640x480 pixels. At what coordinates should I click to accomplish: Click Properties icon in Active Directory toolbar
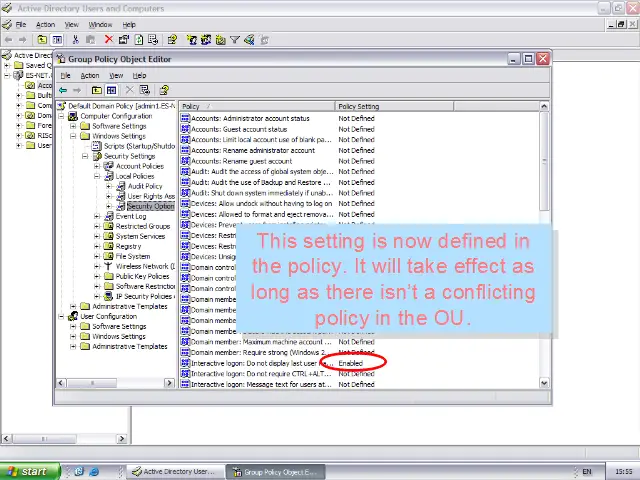(124, 40)
